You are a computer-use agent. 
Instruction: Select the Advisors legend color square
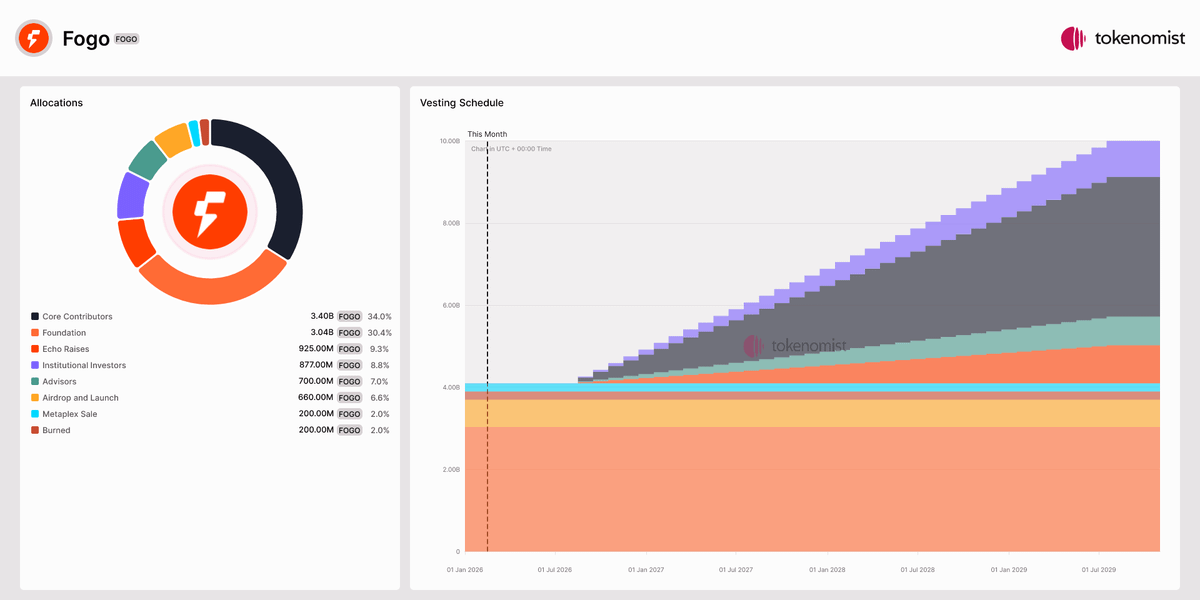[35, 381]
